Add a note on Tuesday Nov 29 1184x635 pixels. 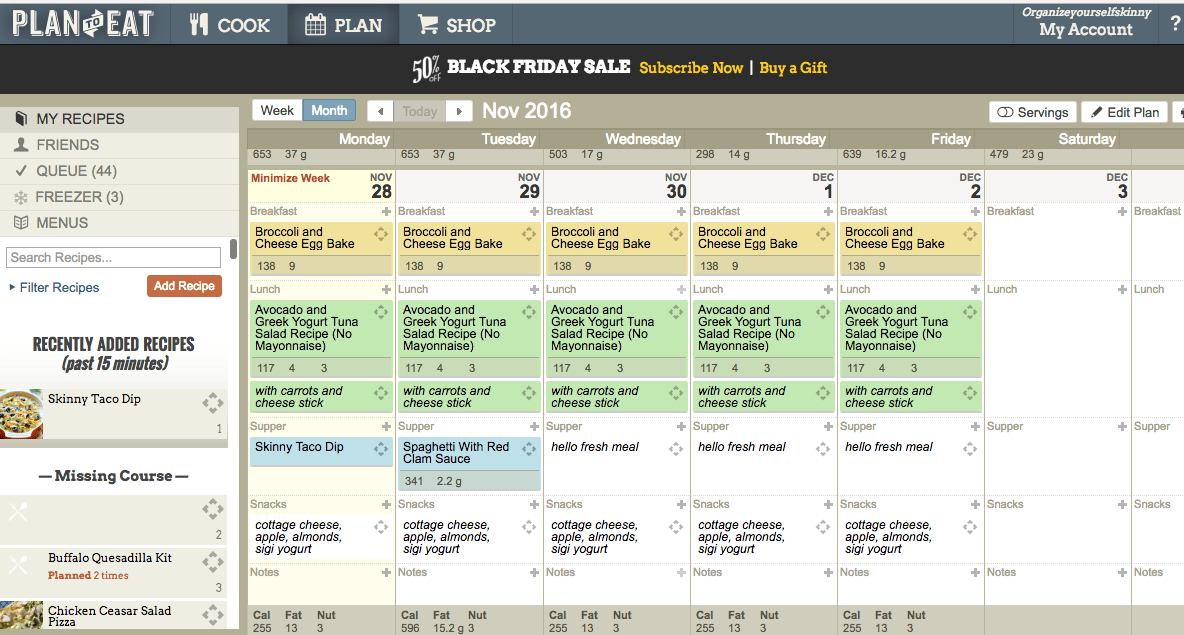[534, 573]
